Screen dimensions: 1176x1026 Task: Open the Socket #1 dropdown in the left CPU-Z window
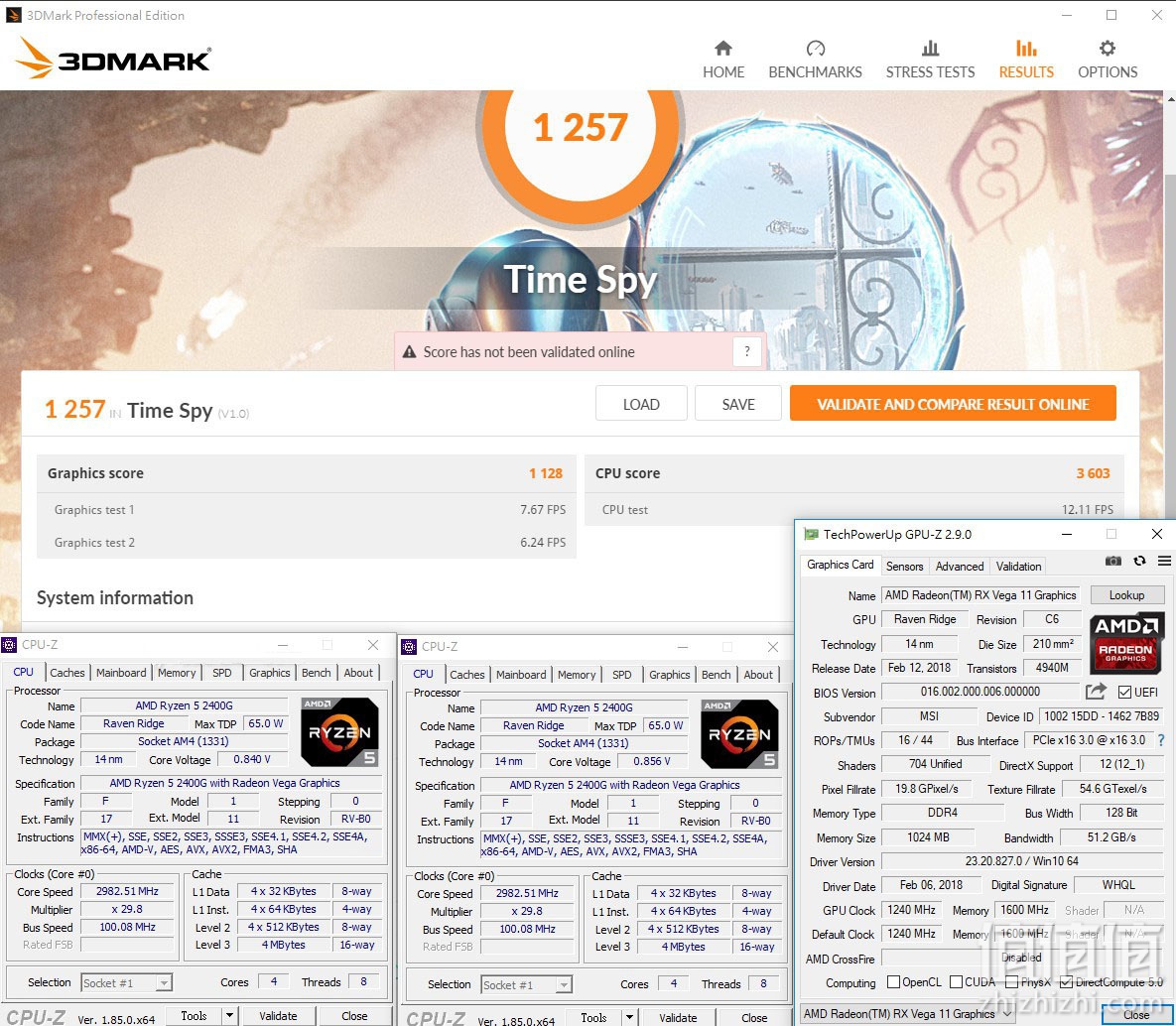tap(126, 982)
